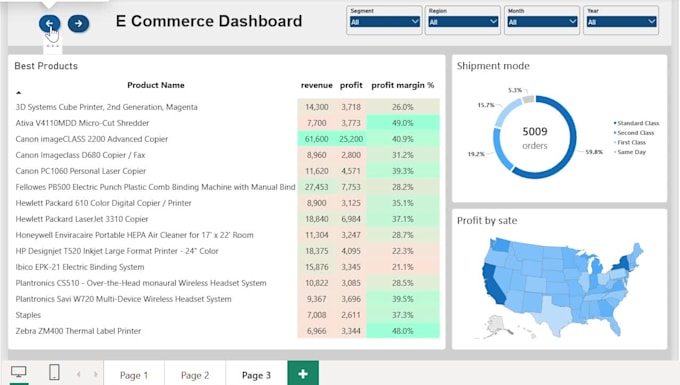The image size is (680, 385).
Task: Select the Page 3 tab
Action: pos(256,375)
